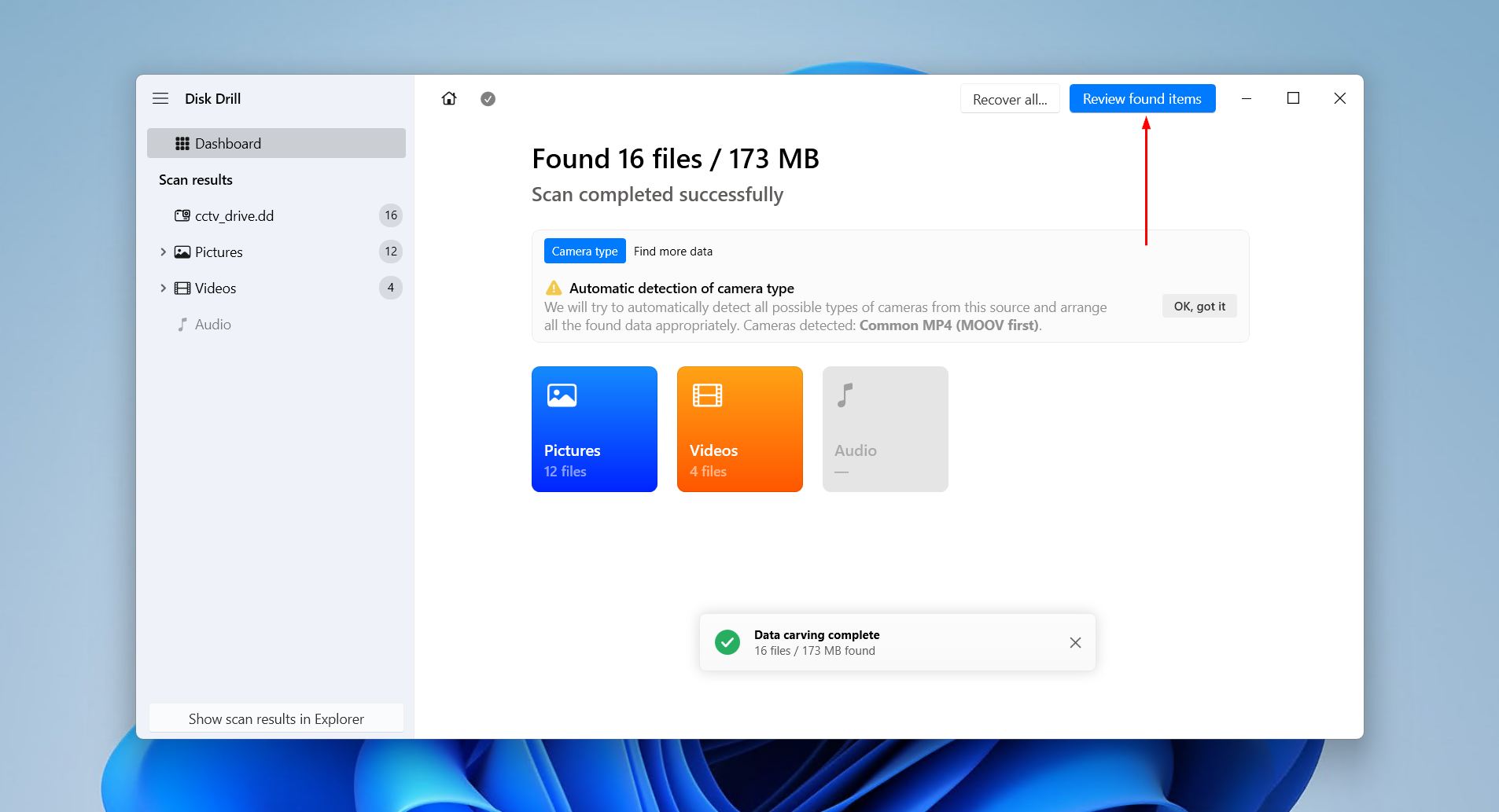Click the Recover all... button
This screenshot has height=812, width=1499.
click(1010, 99)
